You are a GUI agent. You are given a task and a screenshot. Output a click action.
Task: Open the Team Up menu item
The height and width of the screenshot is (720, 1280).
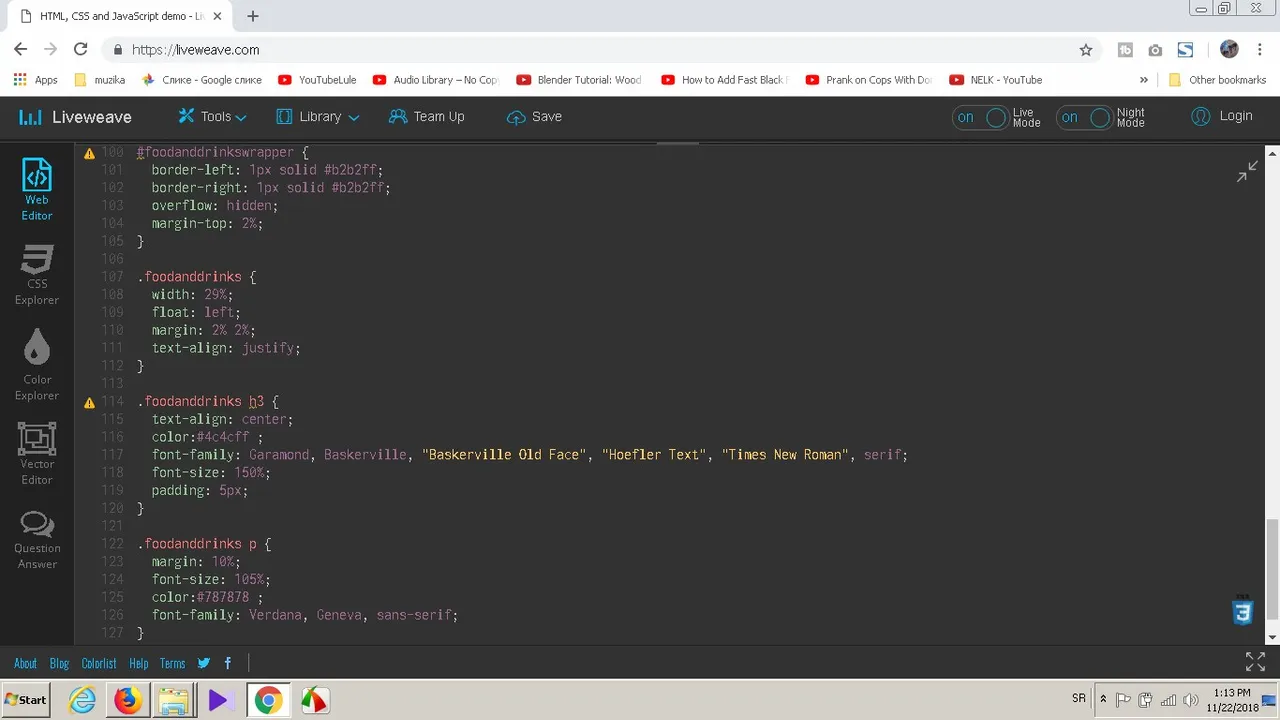pyautogui.click(x=427, y=117)
